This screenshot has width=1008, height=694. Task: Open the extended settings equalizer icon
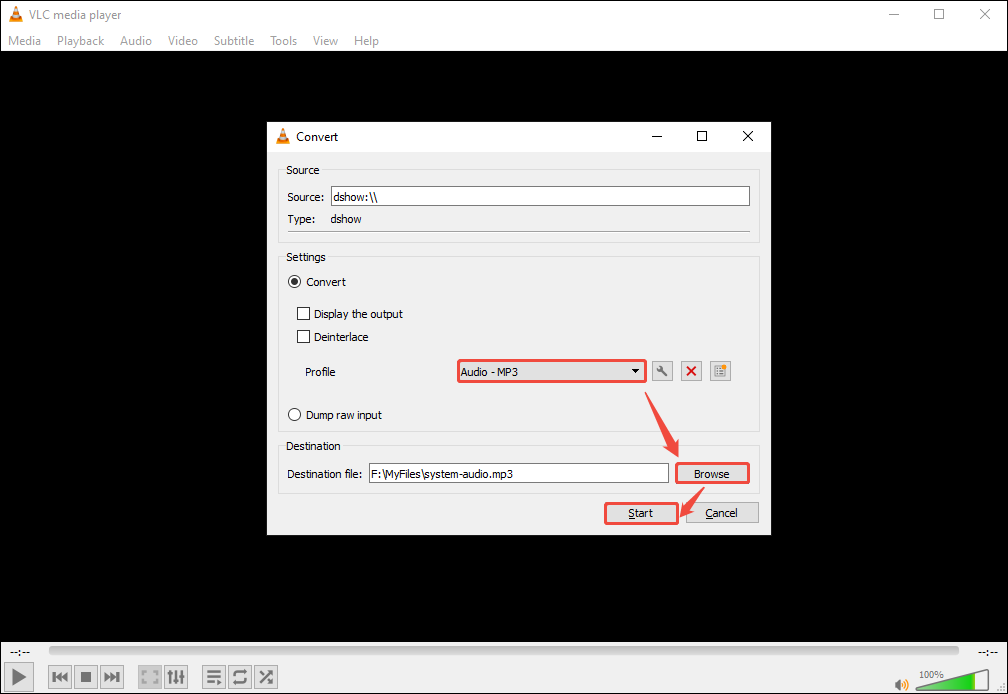176,677
